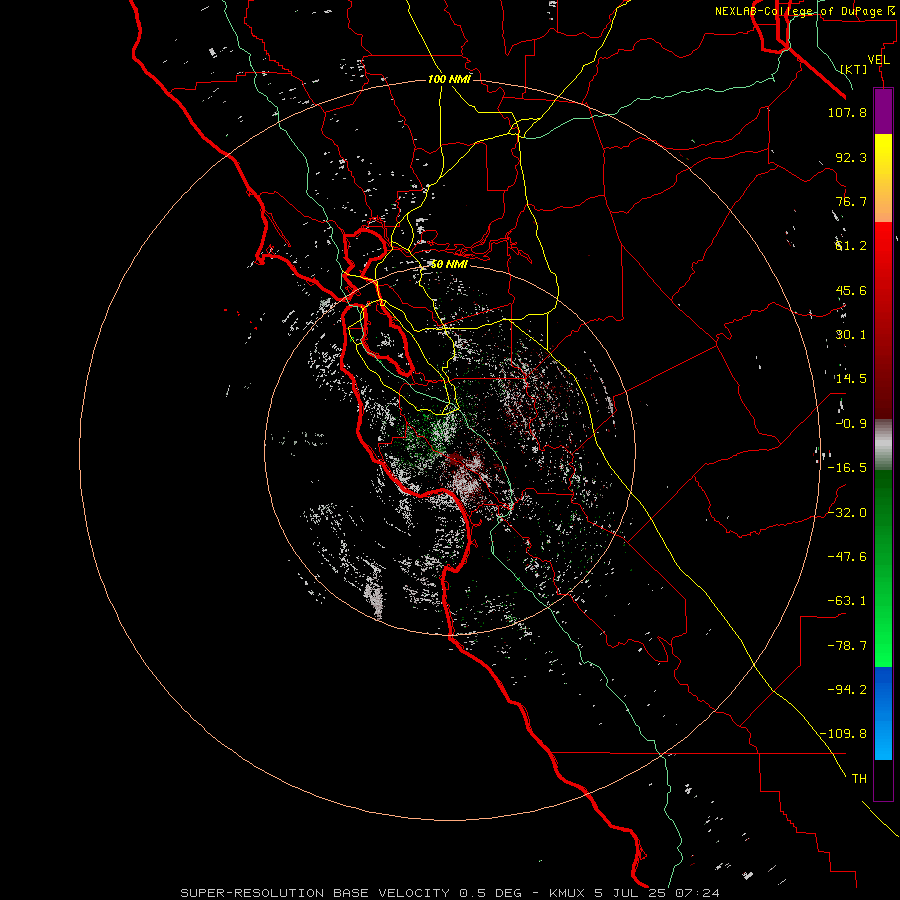This screenshot has width=900, height=900.
Task: Select the -32.0 velocity scale value
Action: tap(847, 513)
